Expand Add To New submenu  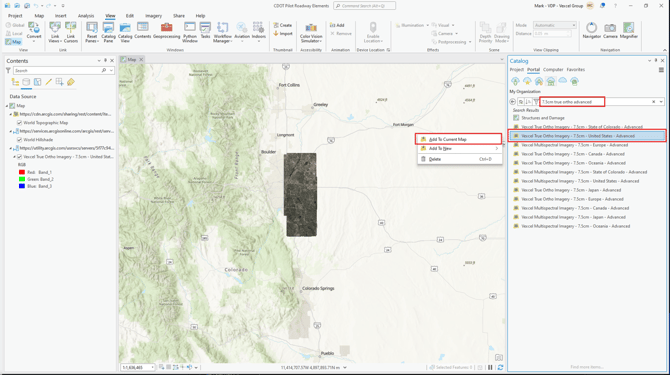pos(459,149)
